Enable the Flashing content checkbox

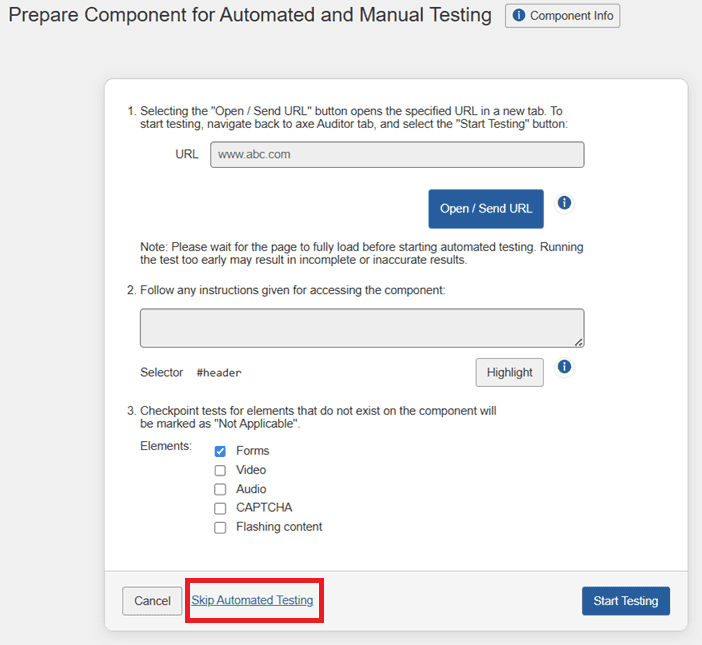pyautogui.click(x=220, y=527)
